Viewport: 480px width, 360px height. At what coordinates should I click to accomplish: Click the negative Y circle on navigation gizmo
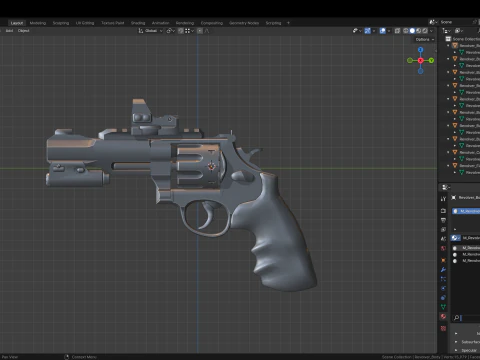[410, 60]
